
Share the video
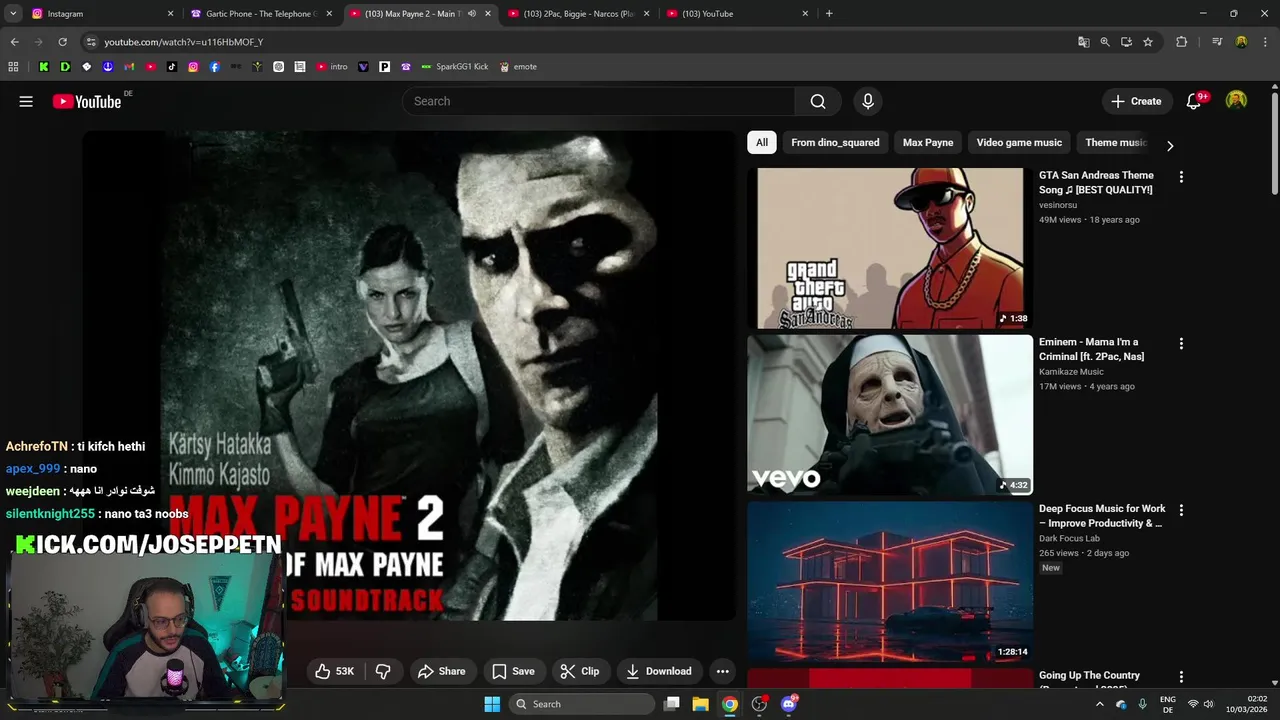click(x=441, y=671)
